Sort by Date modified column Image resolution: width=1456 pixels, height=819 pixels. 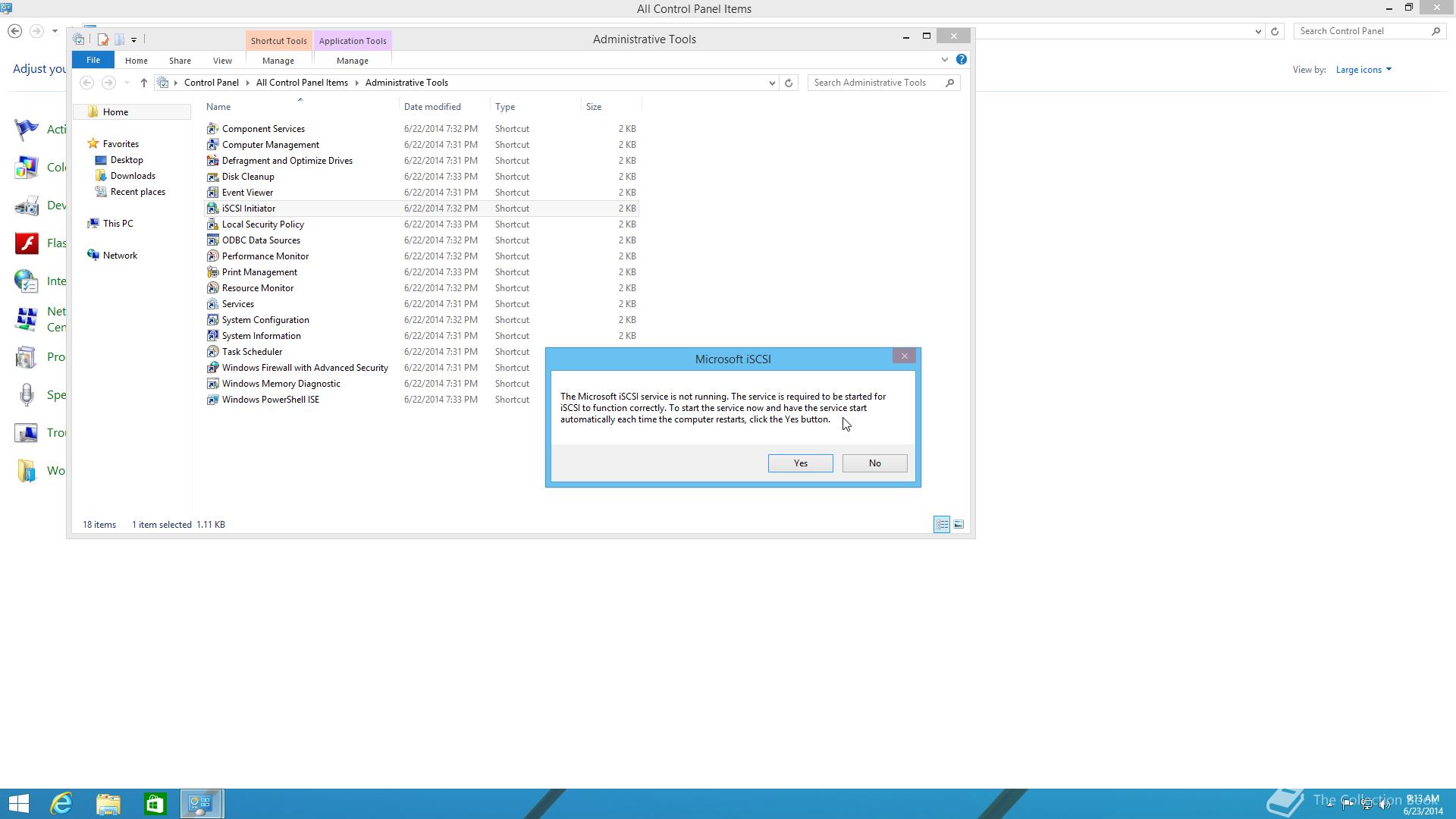[x=432, y=107]
